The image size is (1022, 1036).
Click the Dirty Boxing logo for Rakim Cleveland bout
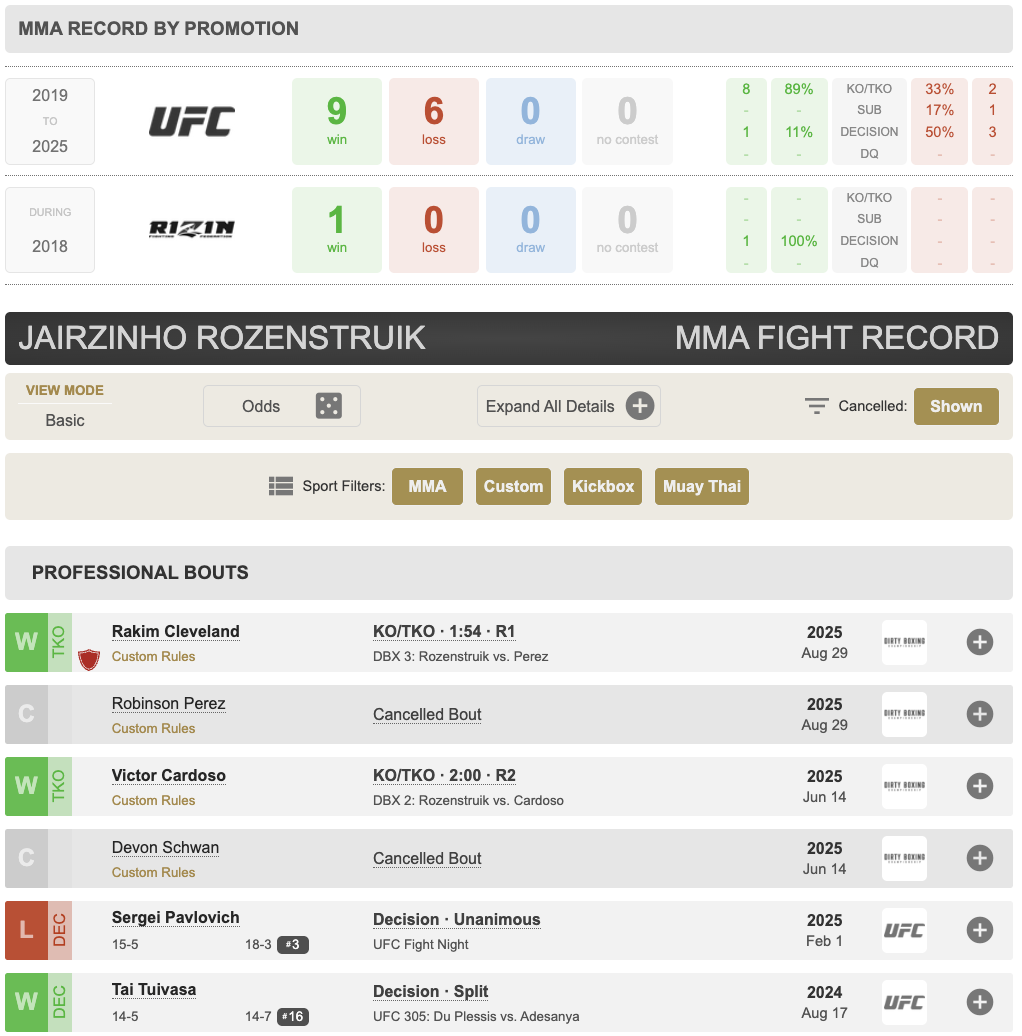pyautogui.click(x=904, y=642)
